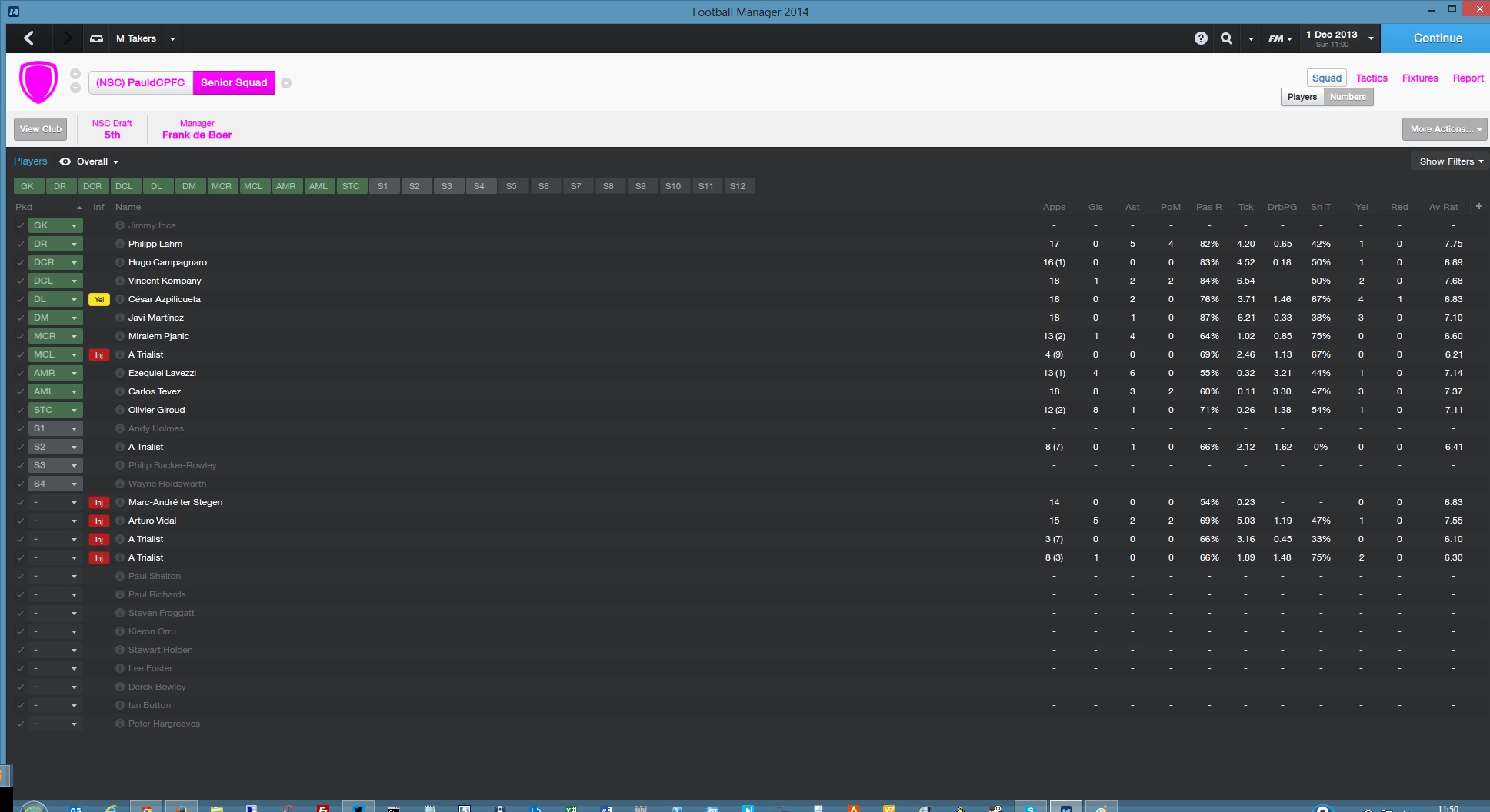Screen dimensions: 1490x812
Task: Toggle the checkmark for Philipp Lahm row
Action: (x=20, y=244)
